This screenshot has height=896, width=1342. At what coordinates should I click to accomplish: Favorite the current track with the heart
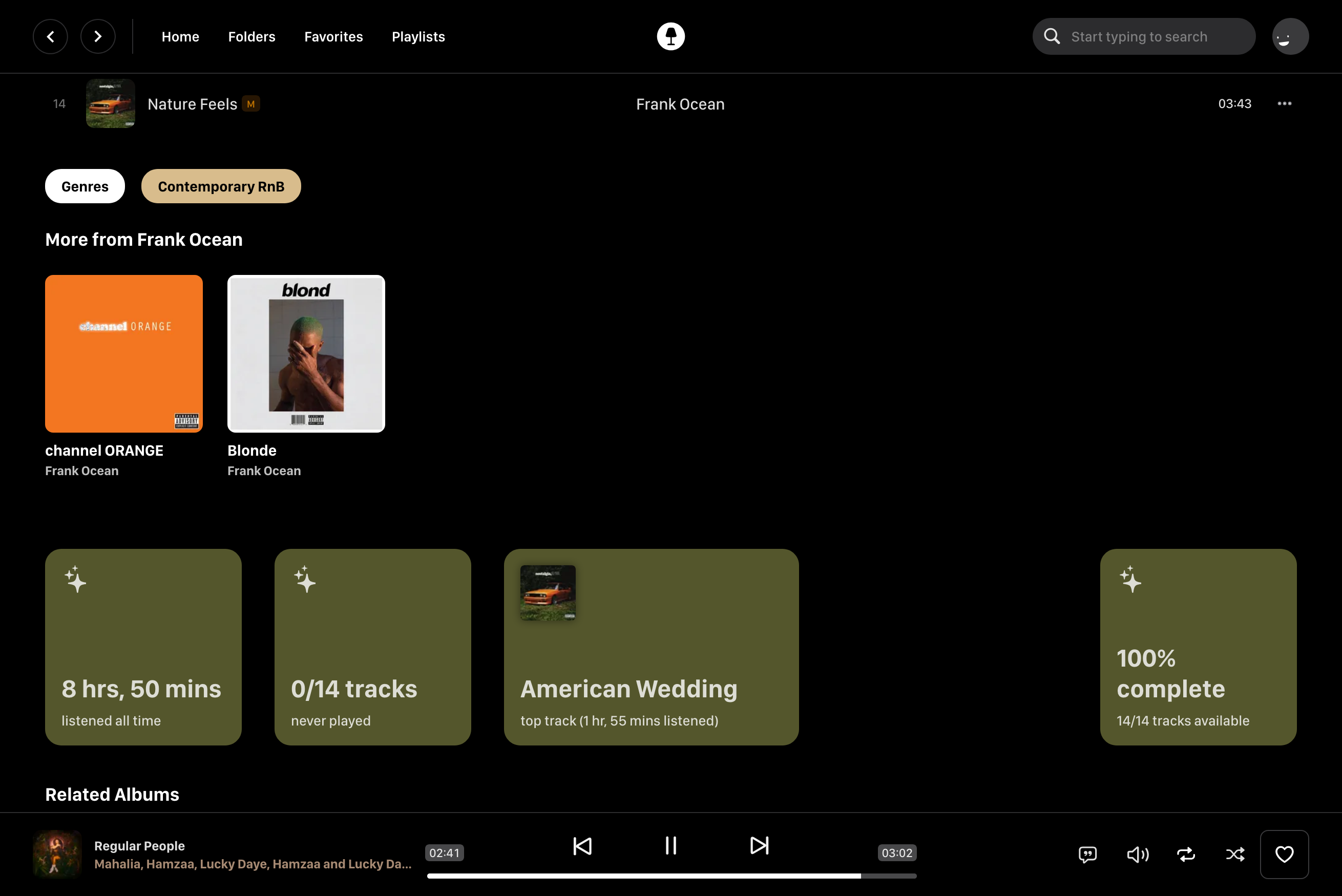coord(1284,855)
